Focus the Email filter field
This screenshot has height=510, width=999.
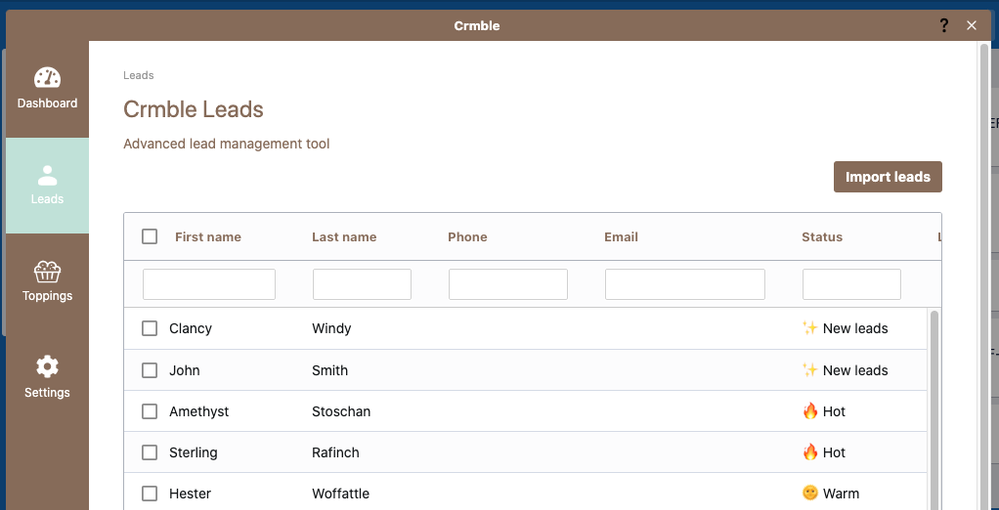pyautogui.click(x=685, y=284)
